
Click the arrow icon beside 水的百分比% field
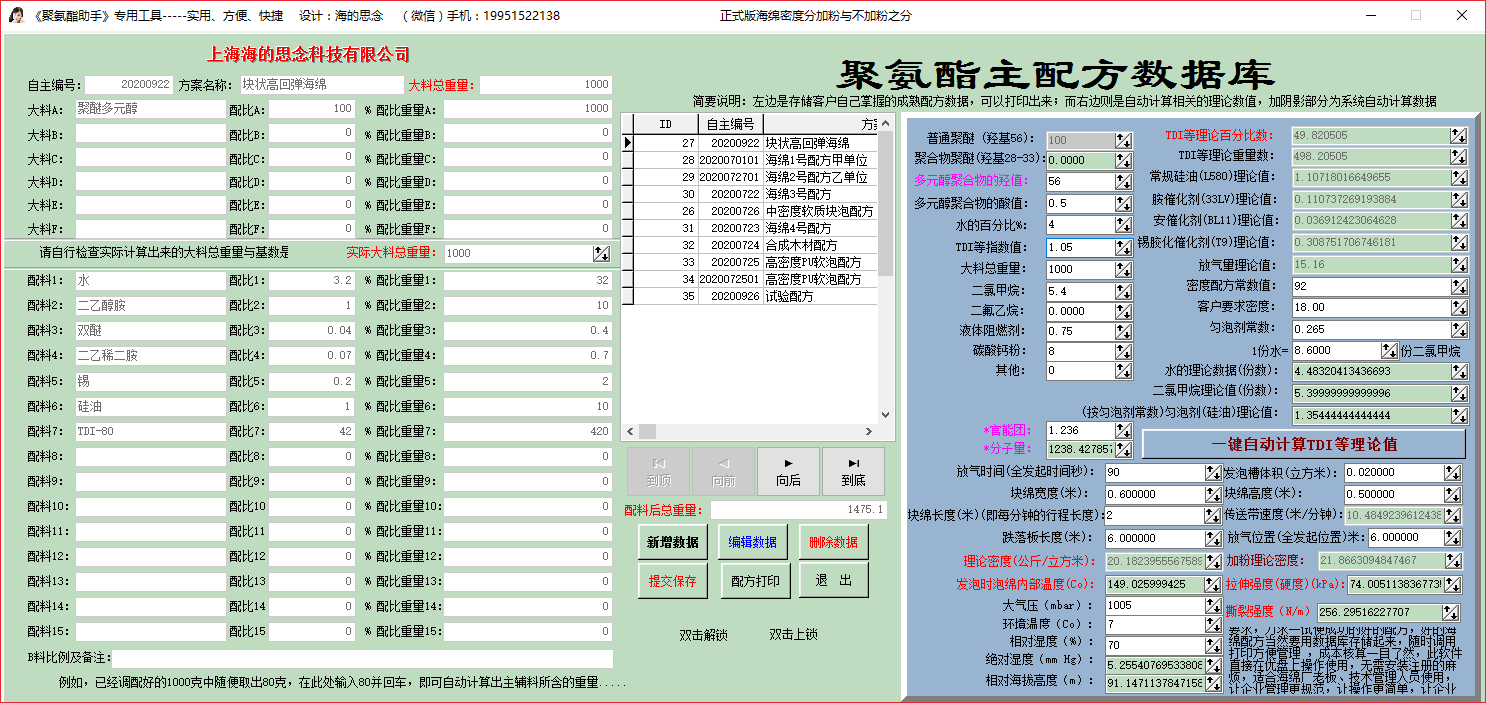[x=1123, y=225]
